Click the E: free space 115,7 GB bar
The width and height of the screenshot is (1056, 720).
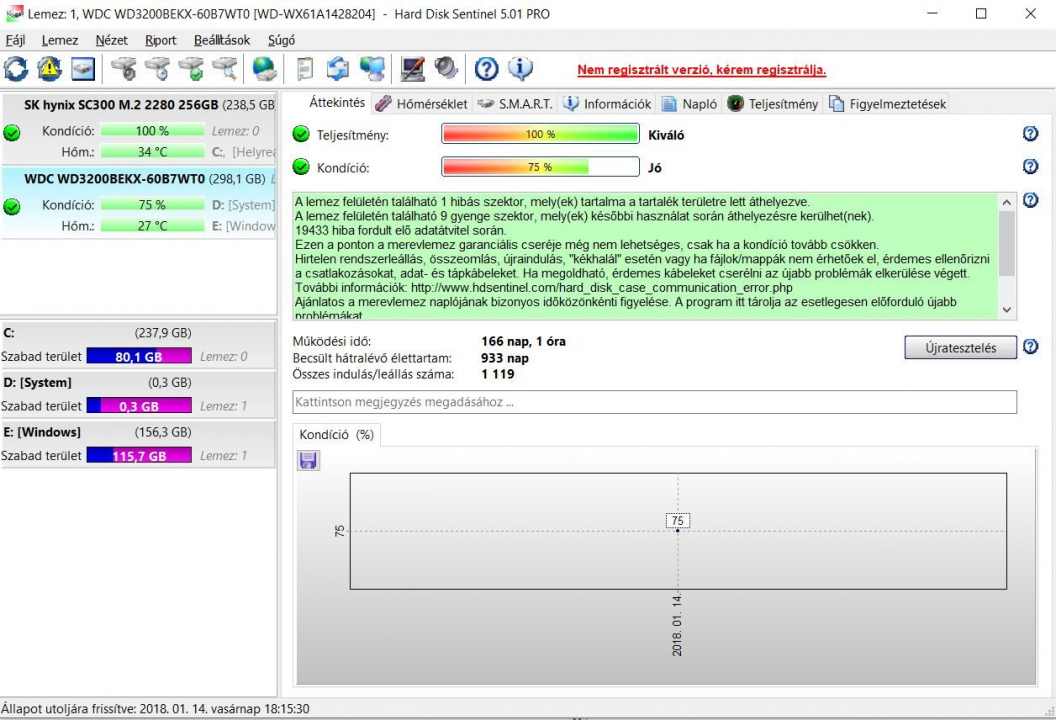click(139, 456)
